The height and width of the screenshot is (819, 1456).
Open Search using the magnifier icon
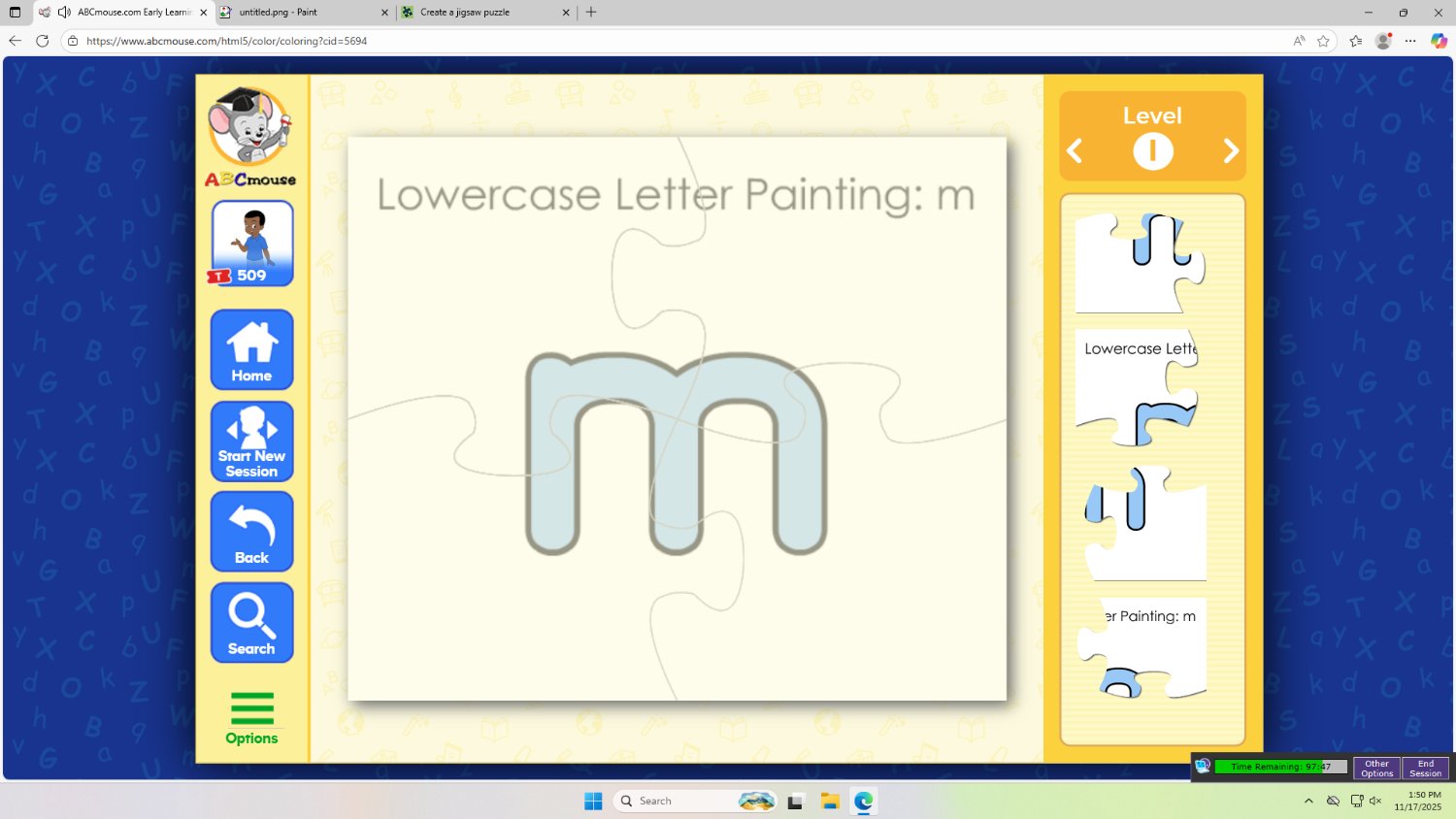[x=251, y=622]
